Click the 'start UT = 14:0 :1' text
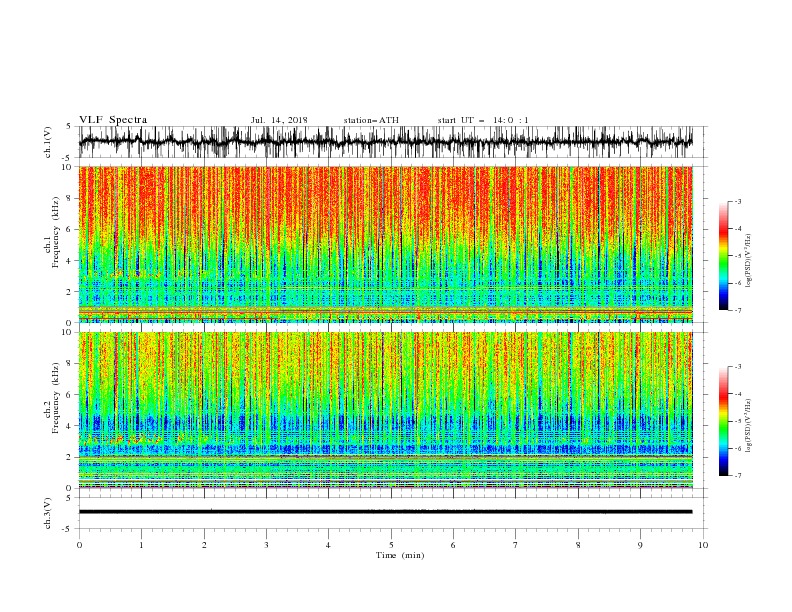The height and width of the screenshot is (612, 792). pos(483,120)
